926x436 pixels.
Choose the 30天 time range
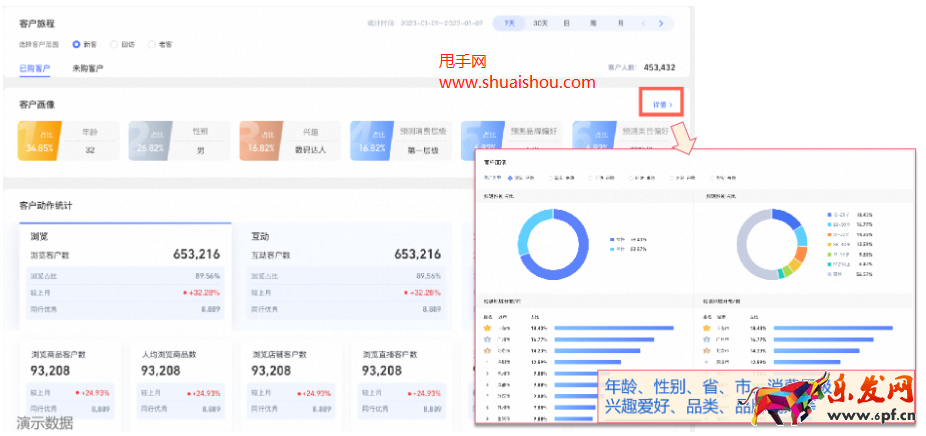(540, 24)
